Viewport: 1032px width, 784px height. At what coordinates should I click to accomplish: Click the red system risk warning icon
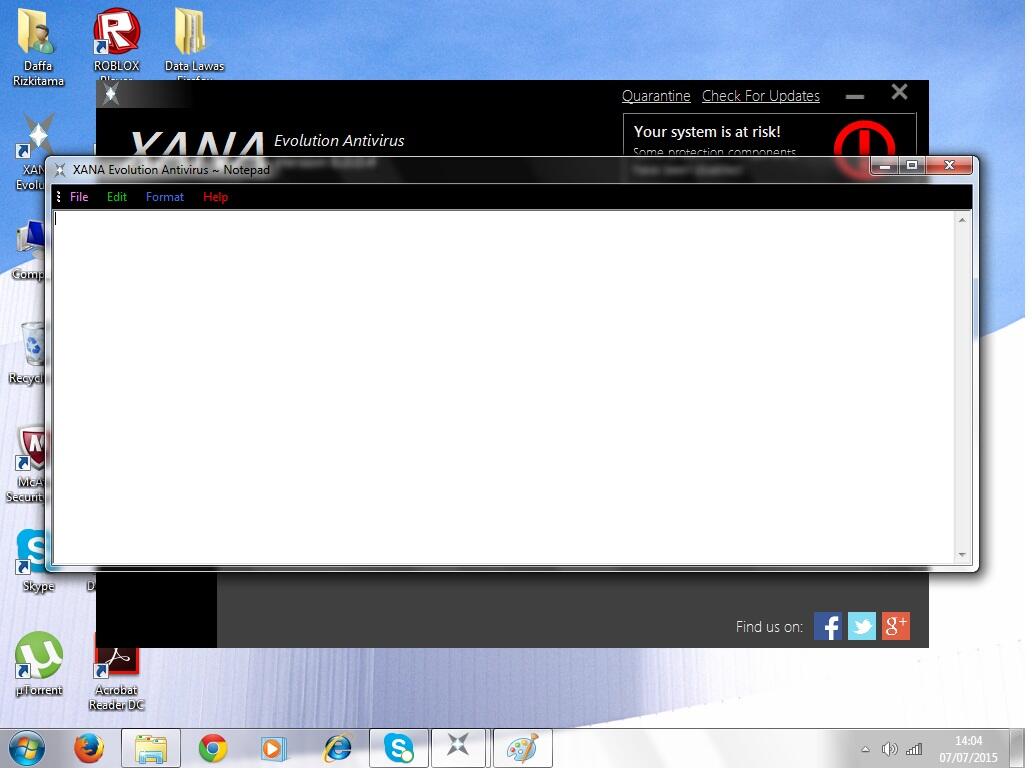[x=864, y=142]
